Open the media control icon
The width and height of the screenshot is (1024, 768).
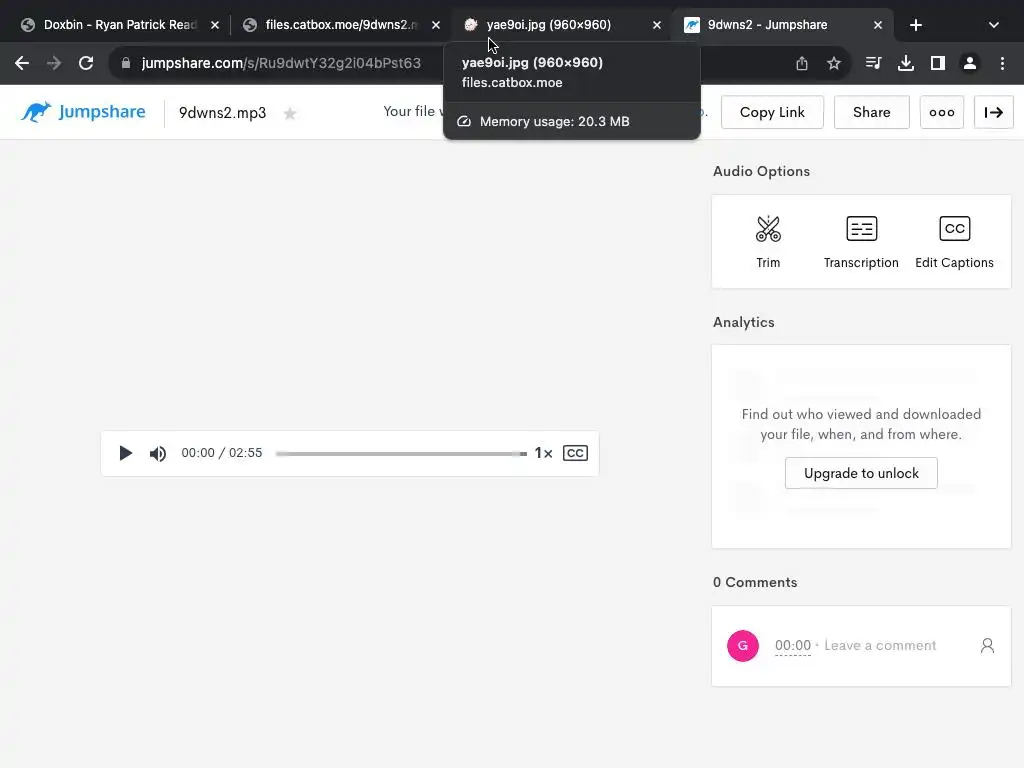[x=873, y=63]
